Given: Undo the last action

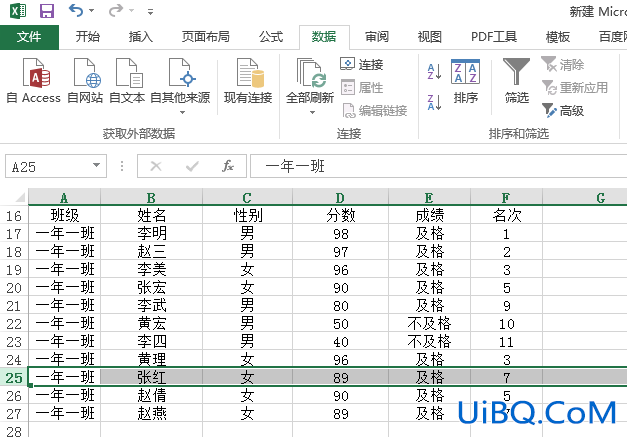Looking at the screenshot, I should click(76, 10).
